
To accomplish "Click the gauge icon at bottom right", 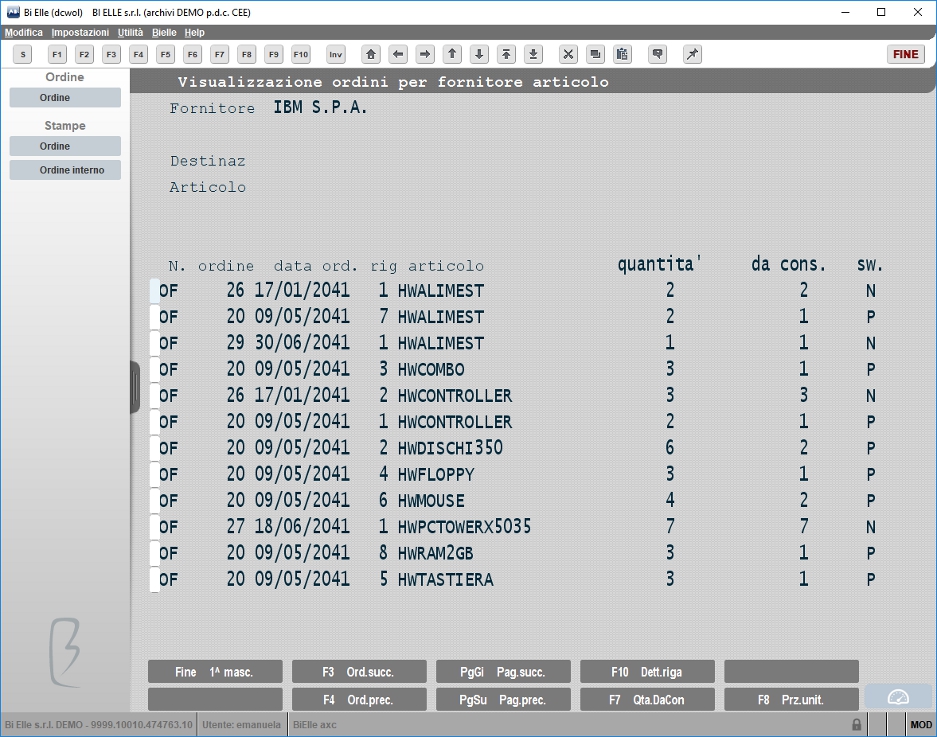I will tap(898, 697).
